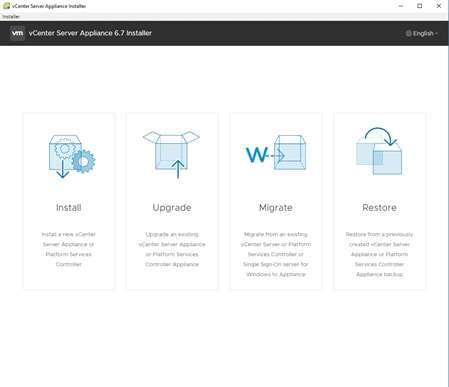Click the window title 'vCenter Server Appliance Installer'

[x=49, y=6]
